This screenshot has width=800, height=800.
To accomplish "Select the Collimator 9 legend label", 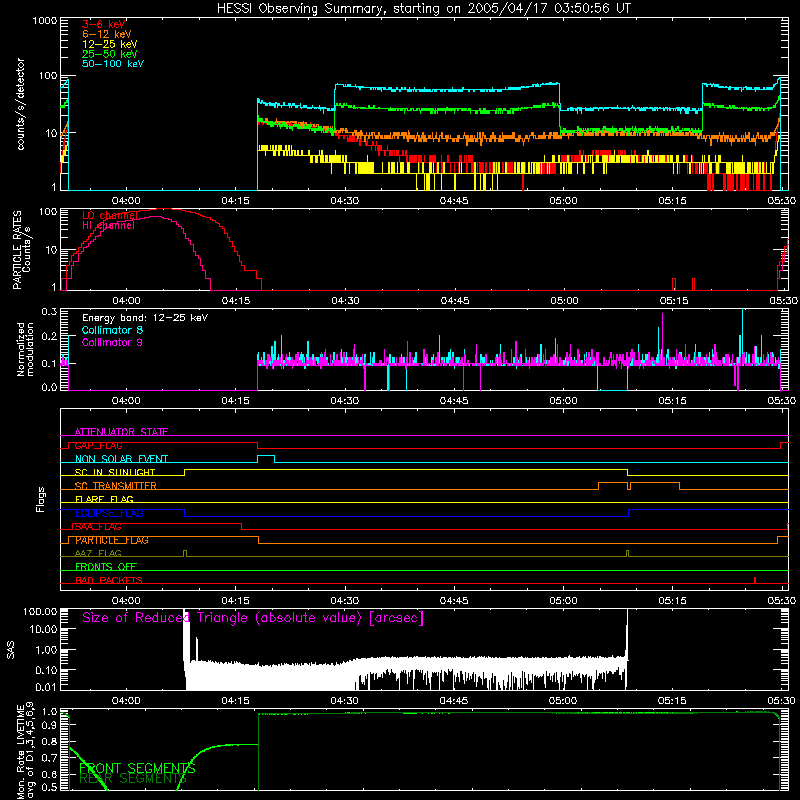I will point(112,342).
